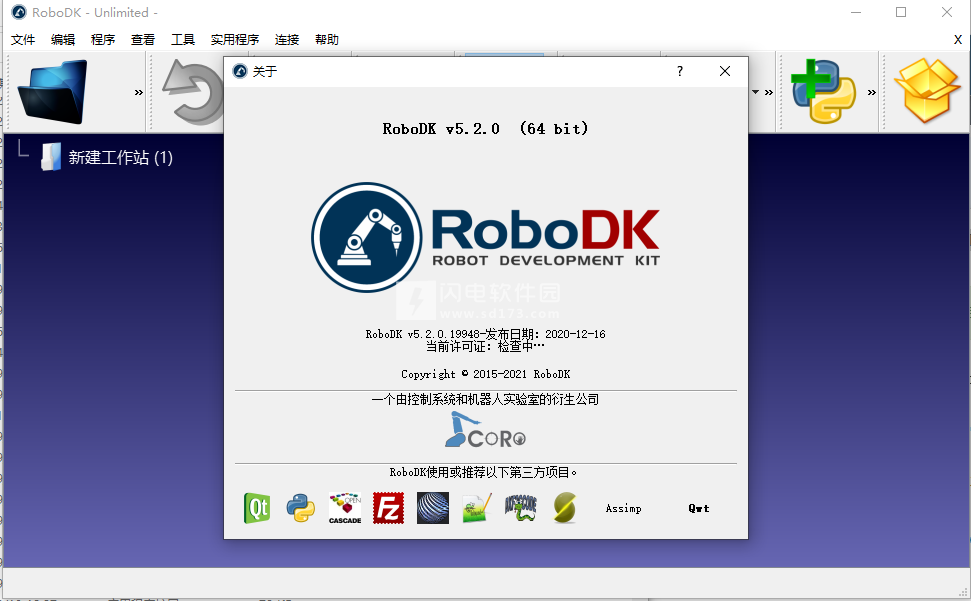Minimize the RoboDK main window

pos(856,12)
